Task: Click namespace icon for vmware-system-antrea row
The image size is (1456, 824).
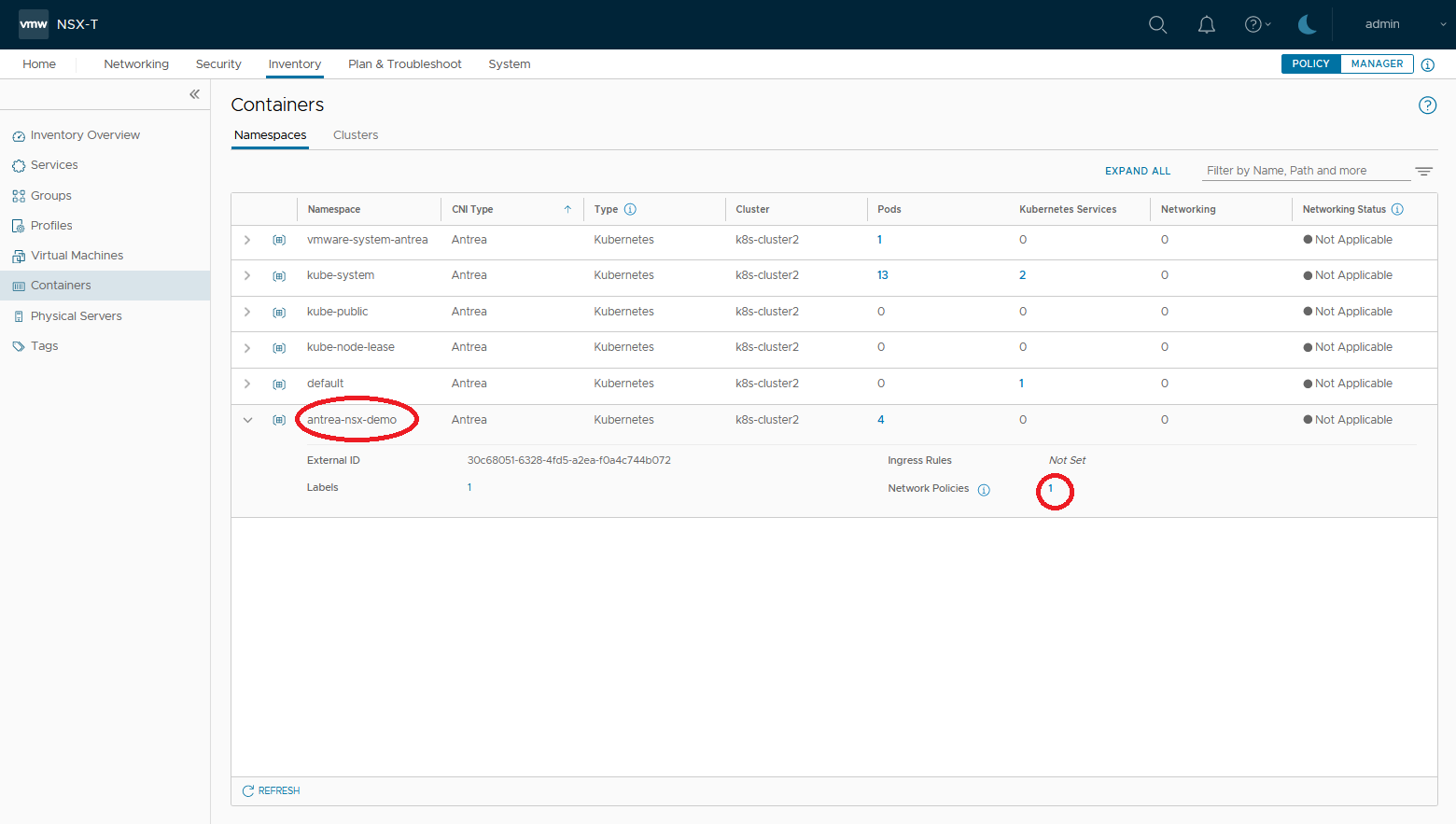Action: click(x=279, y=240)
